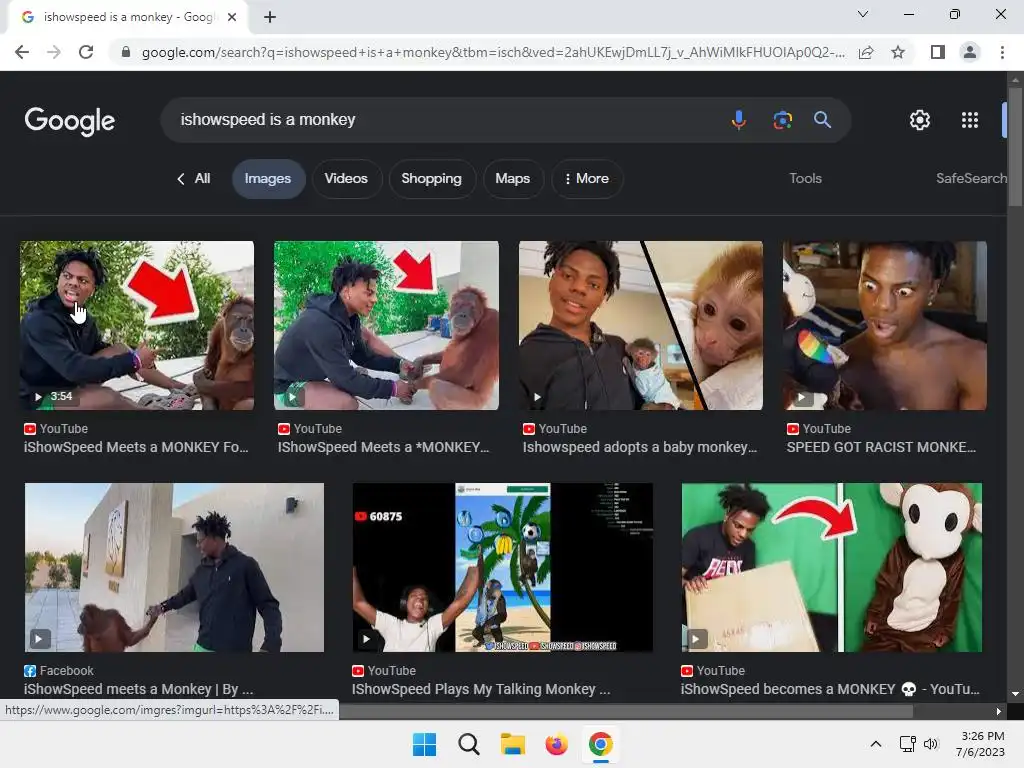
Task: Open the Chrome profile avatar
Action: point(970,52)
